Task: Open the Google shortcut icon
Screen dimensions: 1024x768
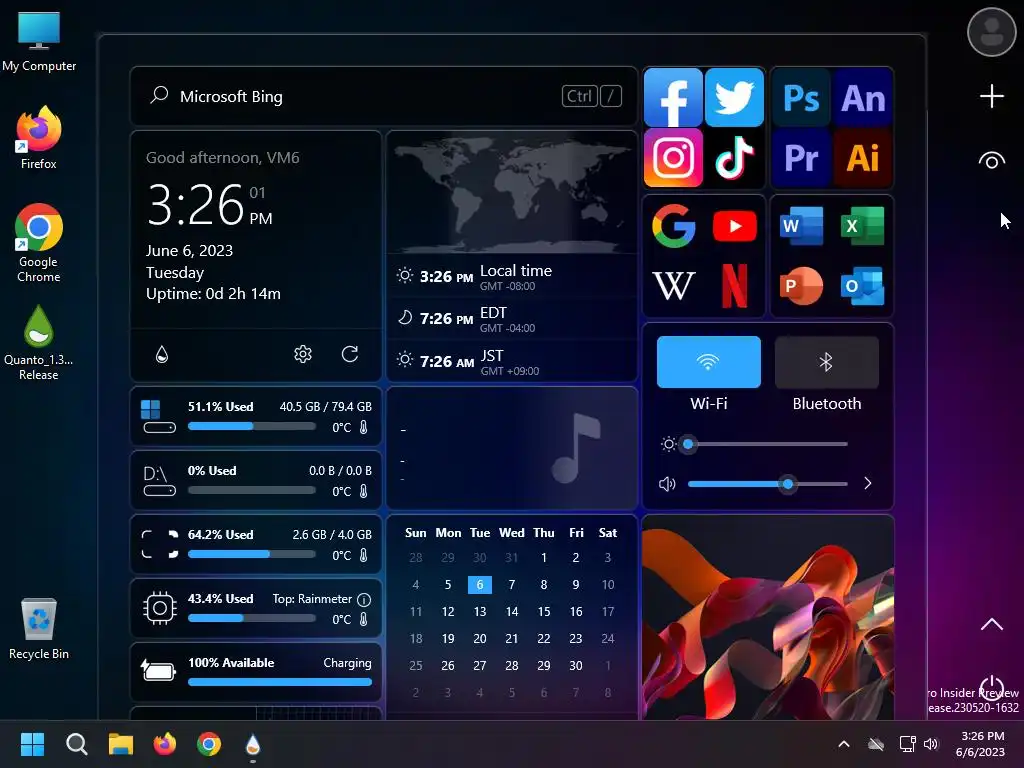Action: point(673,226)
